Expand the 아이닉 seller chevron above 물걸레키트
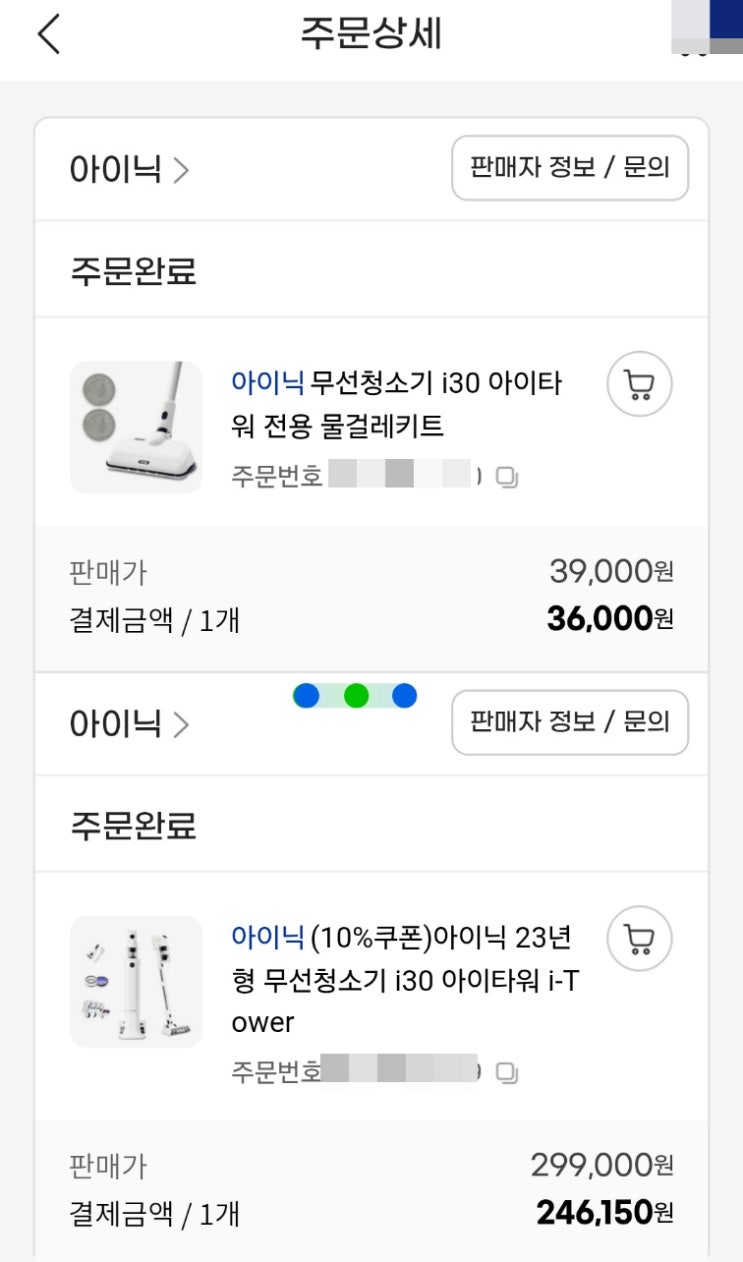Screen dimensions: 743x1262 pyautogui.click(x=180, y=170)
